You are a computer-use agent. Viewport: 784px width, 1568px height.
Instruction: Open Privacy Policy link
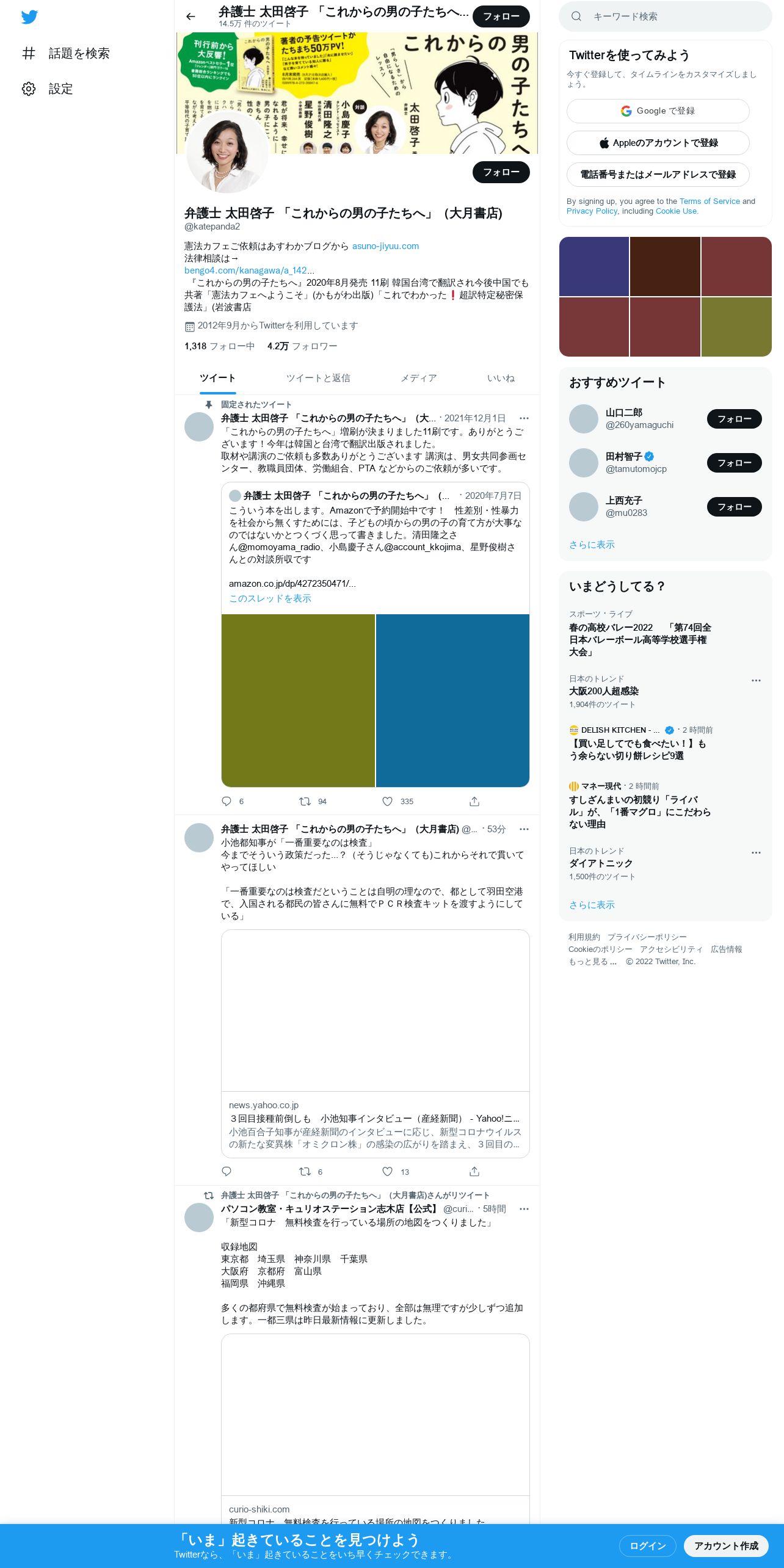[592, 211]
